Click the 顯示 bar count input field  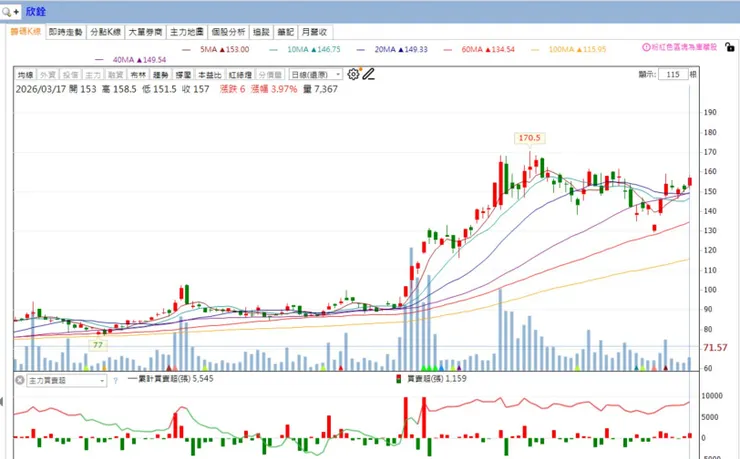[x=673, y=74]
